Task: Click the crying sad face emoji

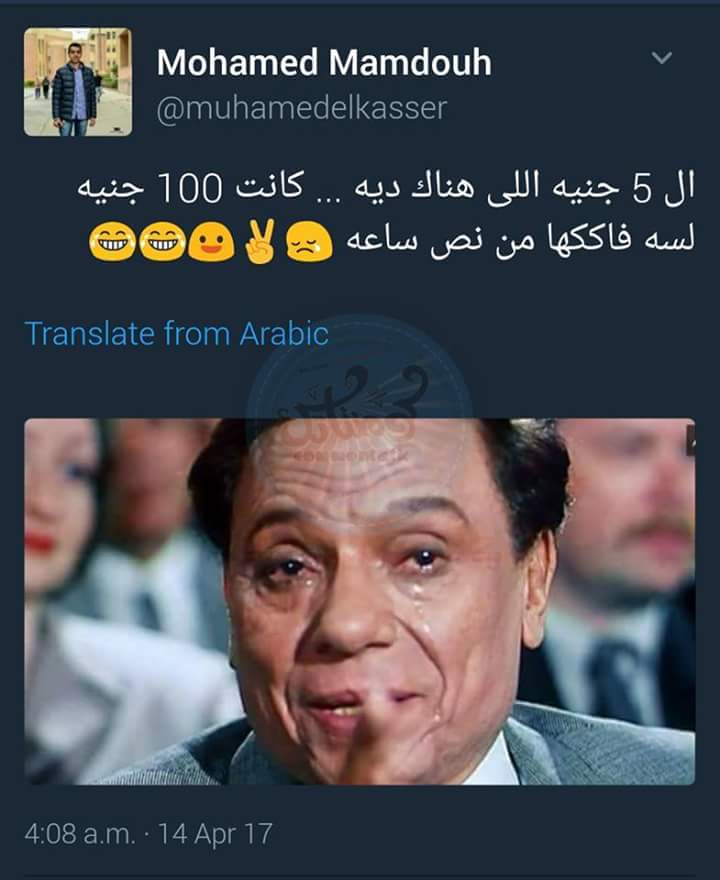Action: coord(309,241)
